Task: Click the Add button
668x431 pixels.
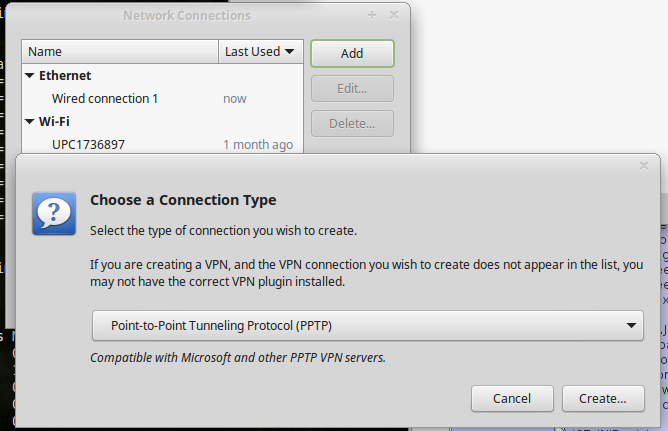Action: [352, 53]
